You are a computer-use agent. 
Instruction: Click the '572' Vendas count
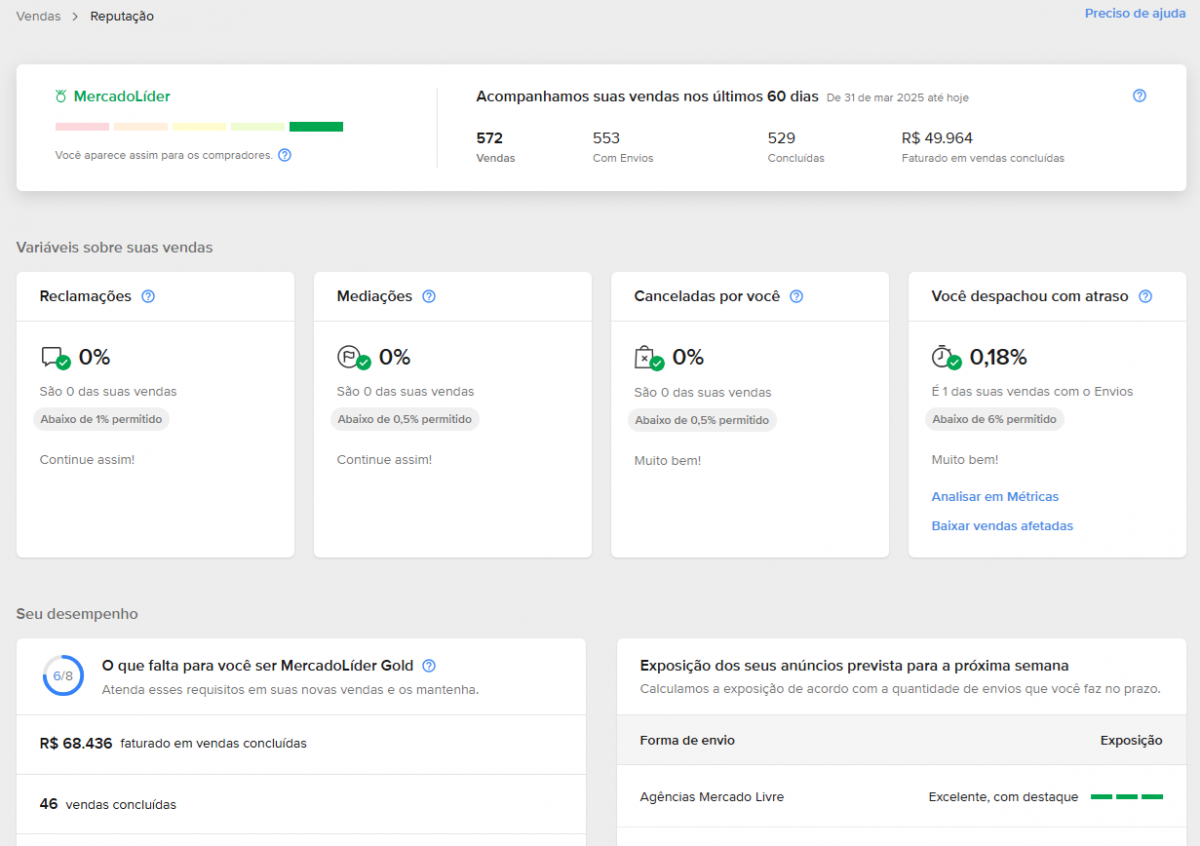[x=490, y=138]
